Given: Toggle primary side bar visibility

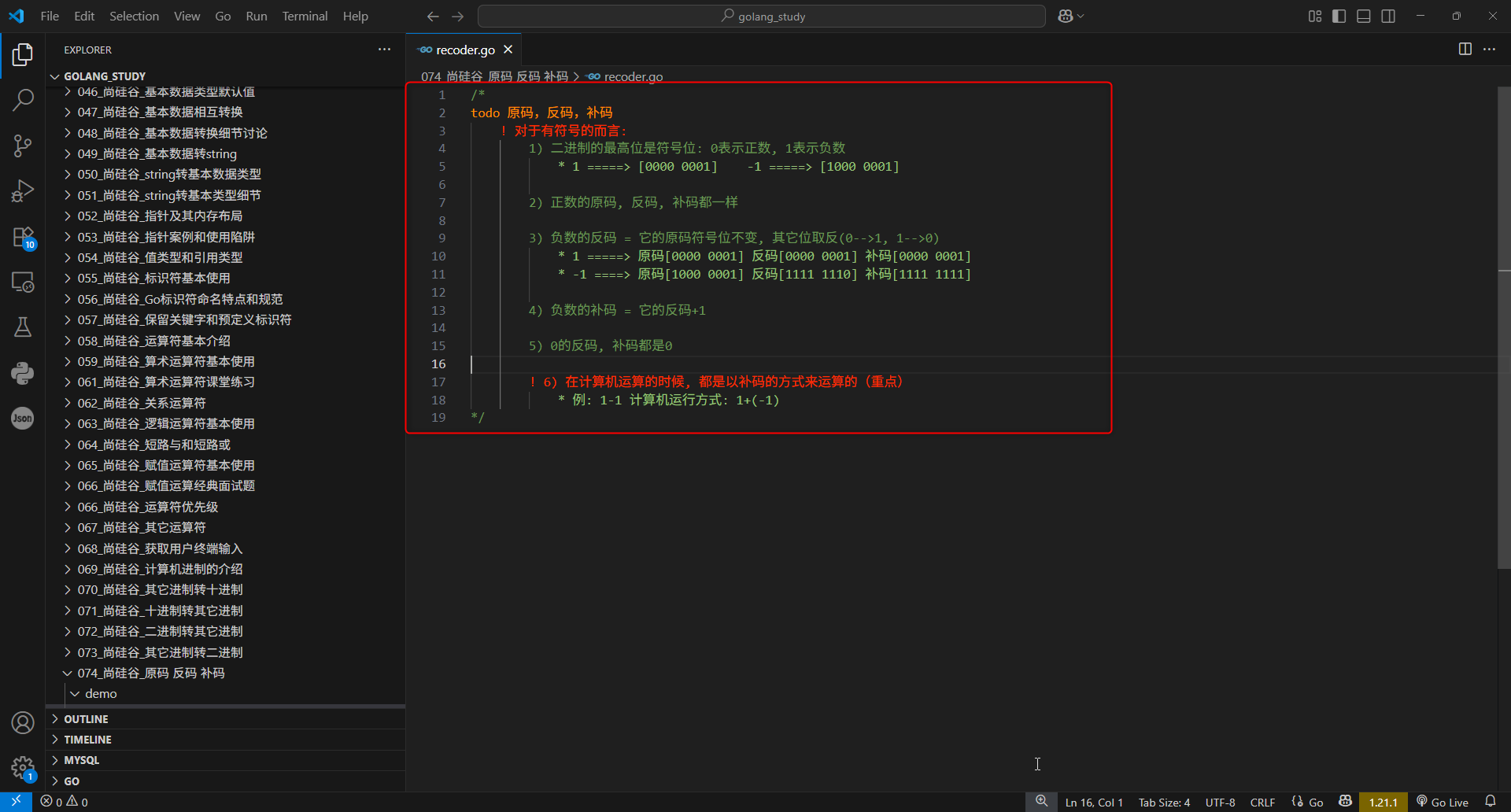Looking at the screenshot, I should [1339, 16].
